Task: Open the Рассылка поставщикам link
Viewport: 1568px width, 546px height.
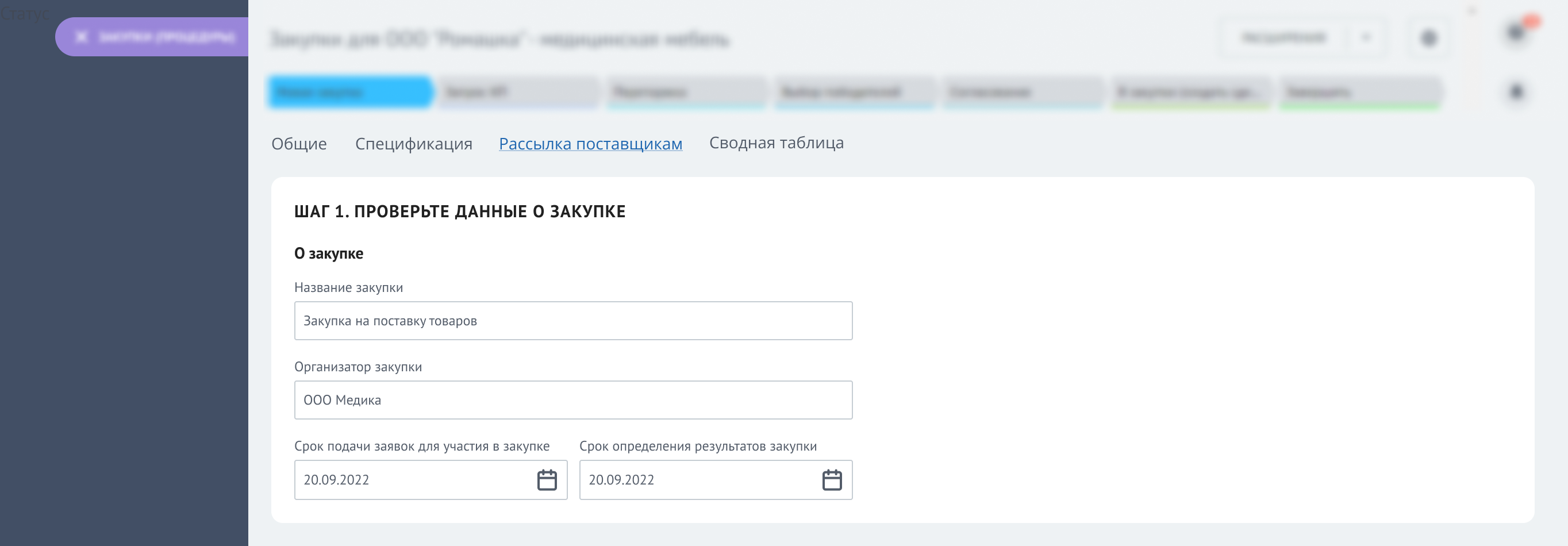Action: pos(590,143)
